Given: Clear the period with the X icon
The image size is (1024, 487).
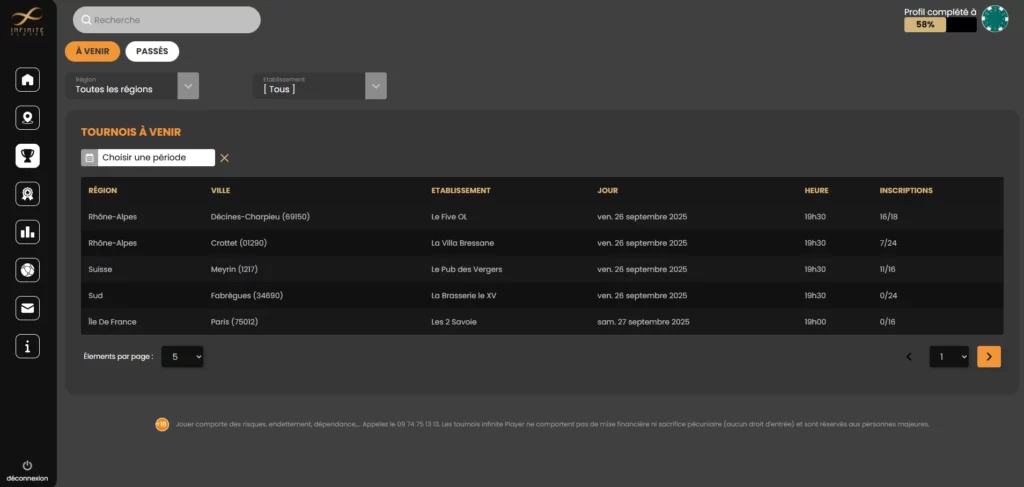Looking at the screenshot, I should coord(225,158).
